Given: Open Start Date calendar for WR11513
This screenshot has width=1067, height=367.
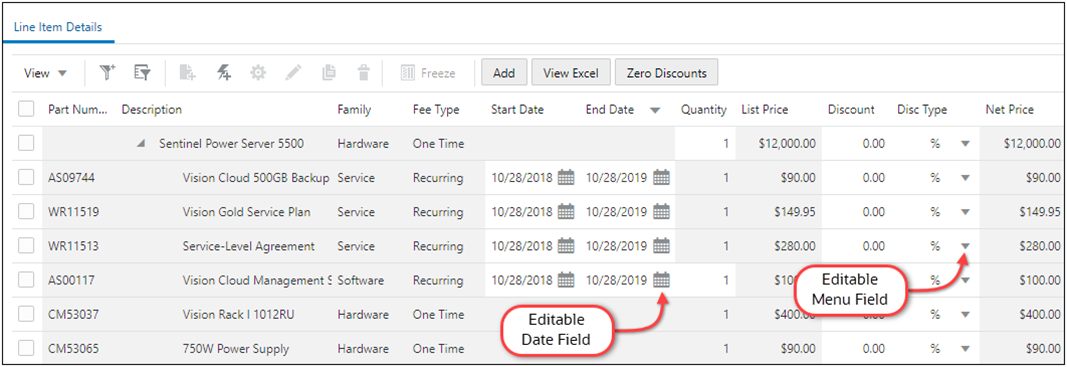Looking at the screenshot, I should point(566,246).
